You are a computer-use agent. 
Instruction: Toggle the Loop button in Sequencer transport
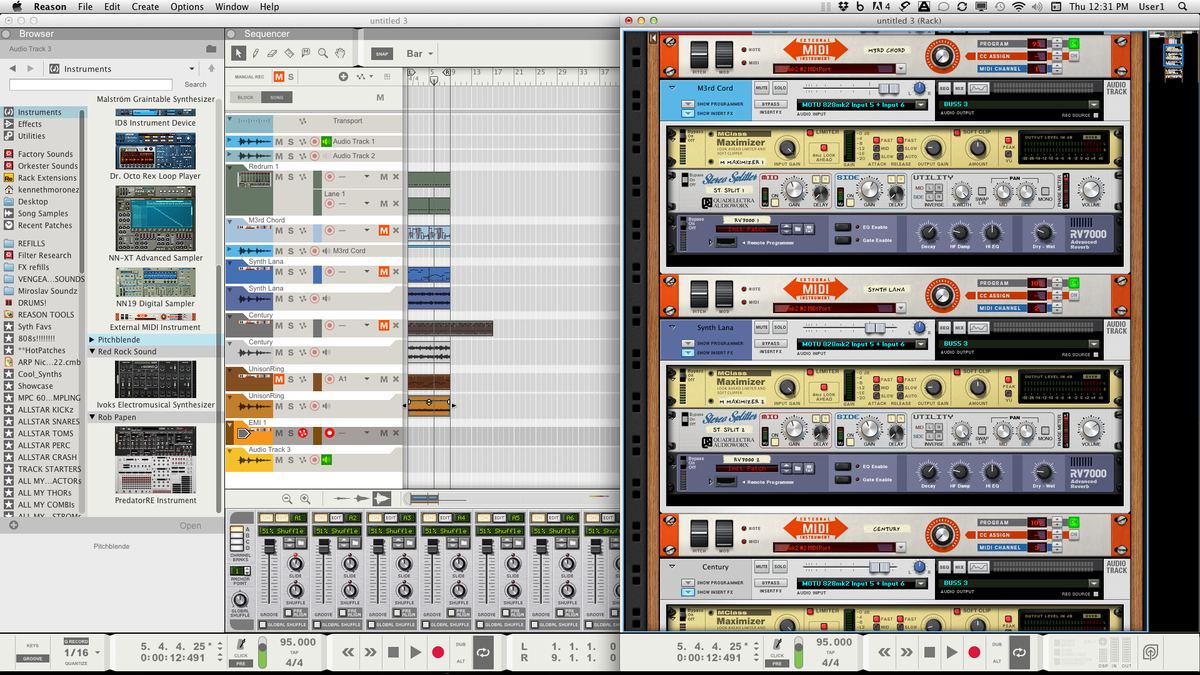(x=482, y=652)
